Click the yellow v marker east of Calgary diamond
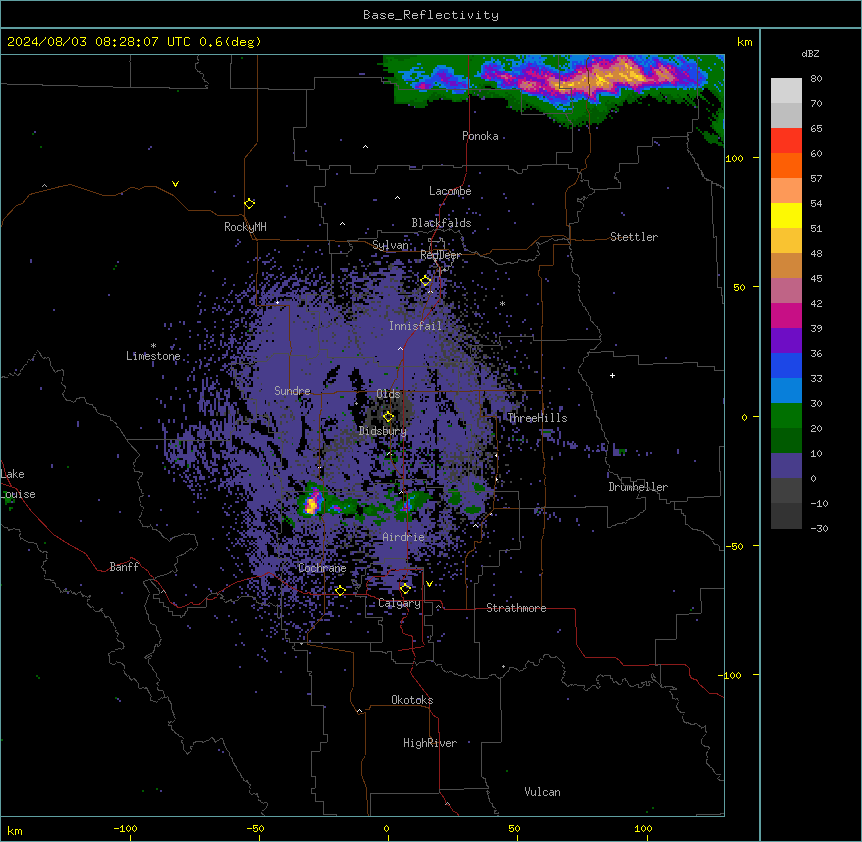The image size is (862, 842). click(429, 584)
